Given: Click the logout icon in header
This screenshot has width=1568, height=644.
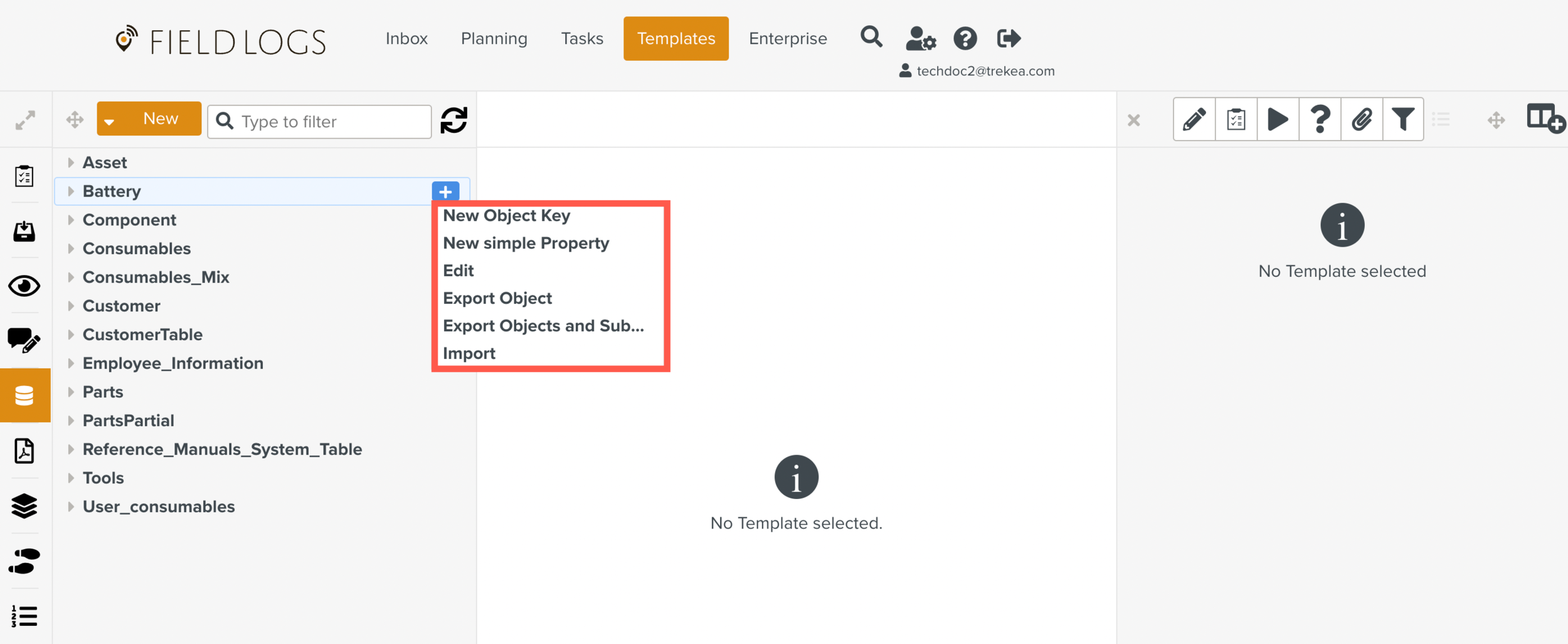Looking at the screenshot, I should pyautogui.click(x=1009, y=39).
